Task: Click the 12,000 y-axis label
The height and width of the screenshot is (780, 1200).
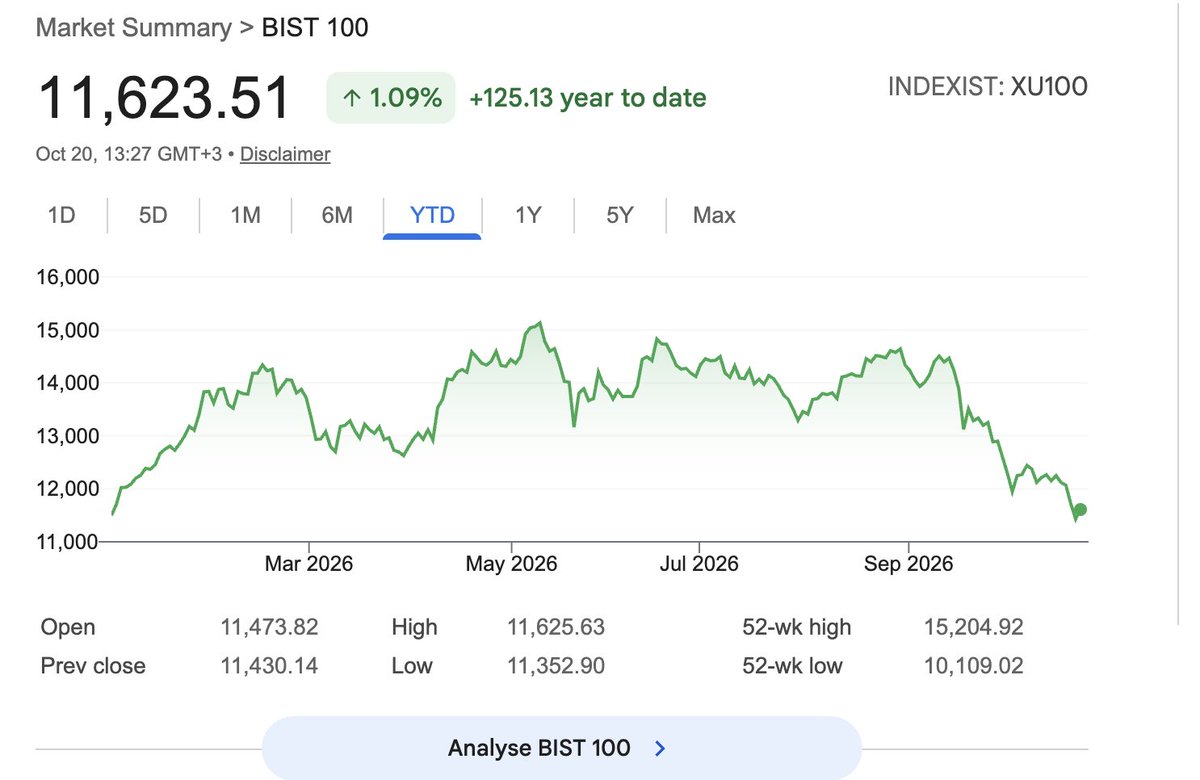Action: coord(68,489)
